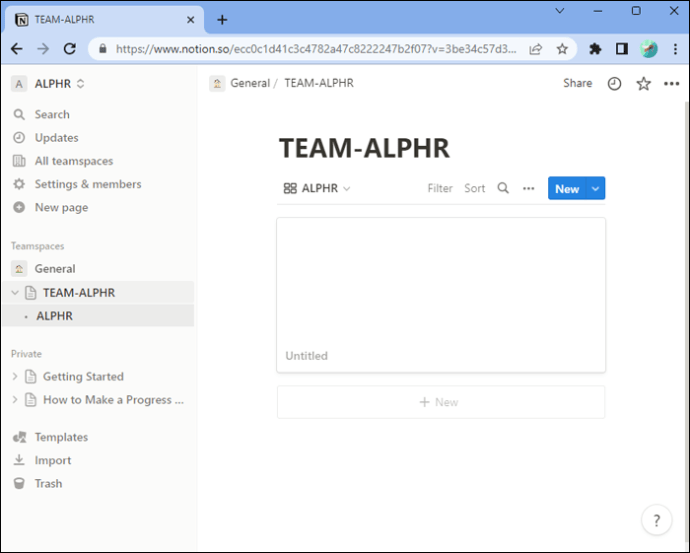Open Updates in the sidebar
This screenshot has width=690, height=553.
[x=56, y=138]
